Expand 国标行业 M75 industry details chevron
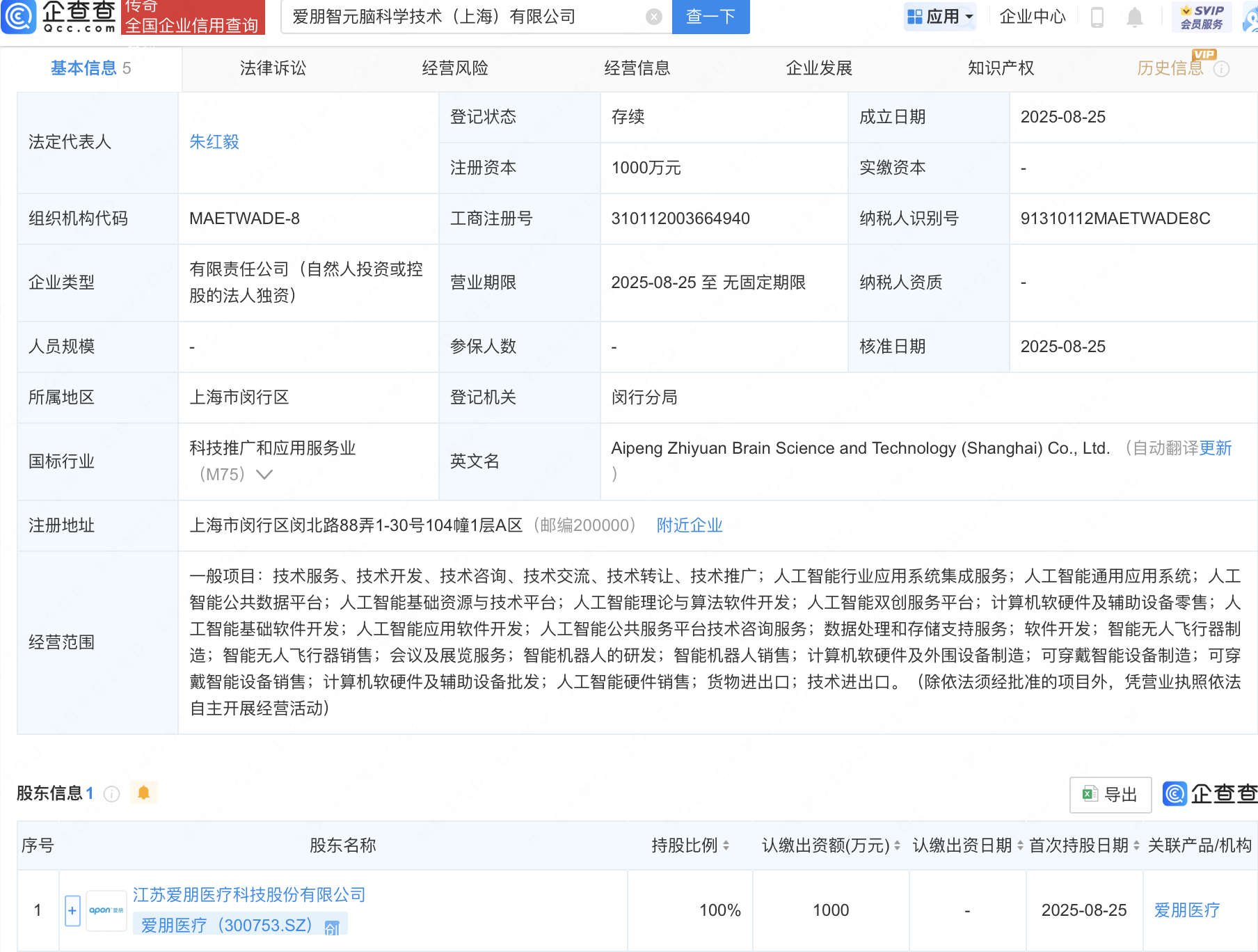 point(264,475)
